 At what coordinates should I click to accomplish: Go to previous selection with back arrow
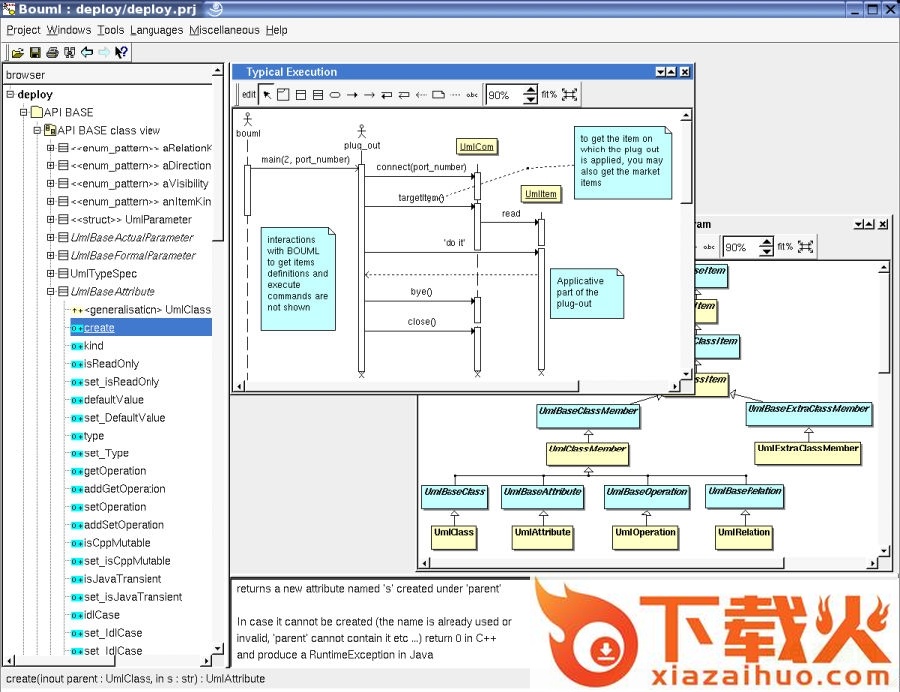tap(87, 53)
